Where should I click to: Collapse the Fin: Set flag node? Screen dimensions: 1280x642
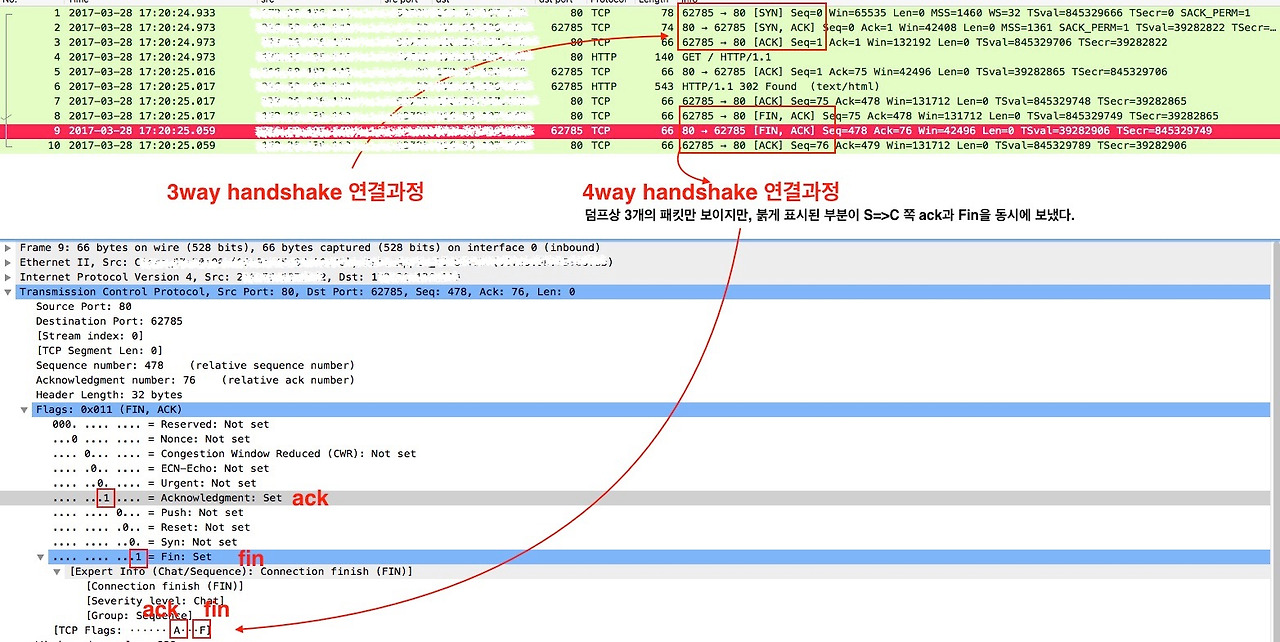[x=41, y=557]
